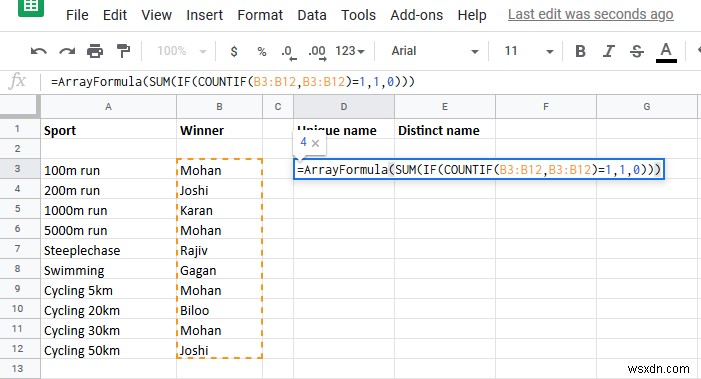Select Mohan in row 9
Screen dimensions: 701x379
[219, 289]
